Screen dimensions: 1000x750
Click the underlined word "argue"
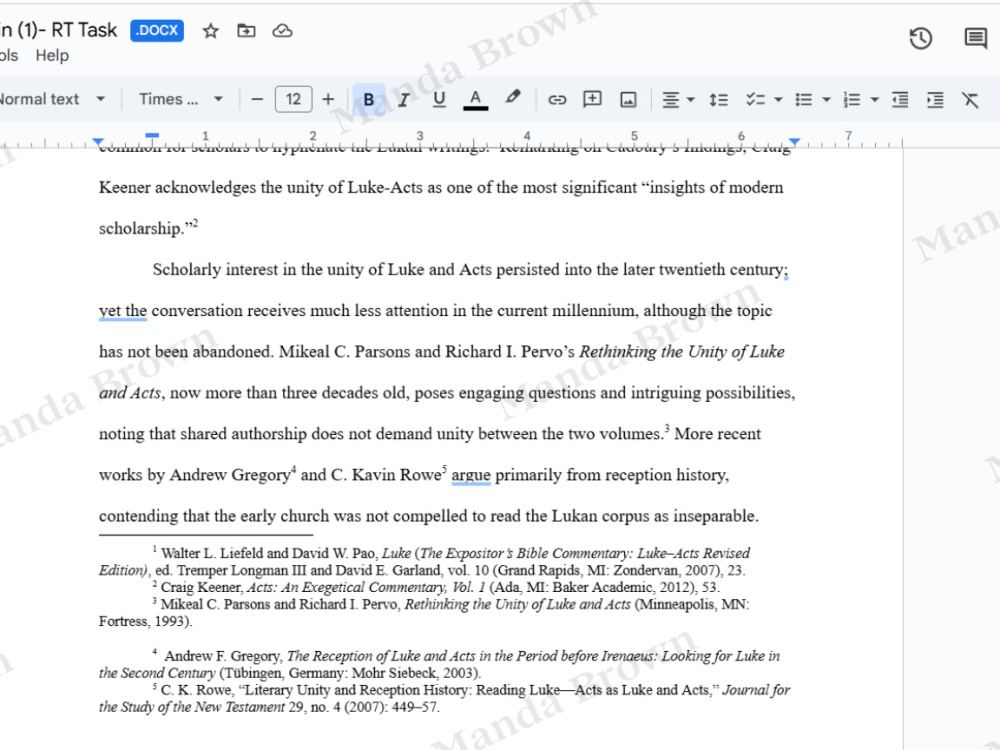click(x=471, y=475)
